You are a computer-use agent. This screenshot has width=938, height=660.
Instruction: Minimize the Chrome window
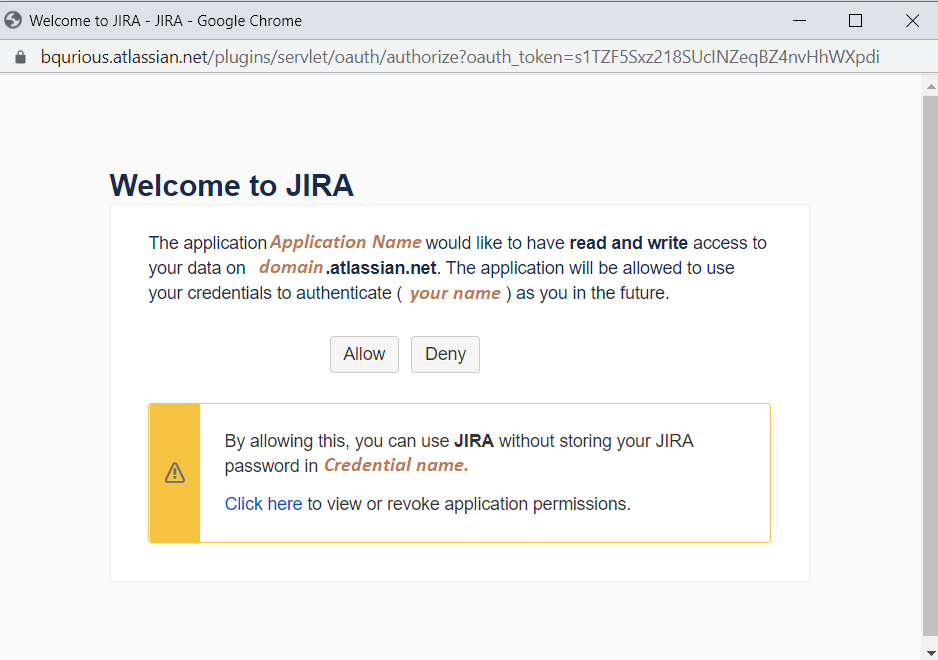pos(799,20)
